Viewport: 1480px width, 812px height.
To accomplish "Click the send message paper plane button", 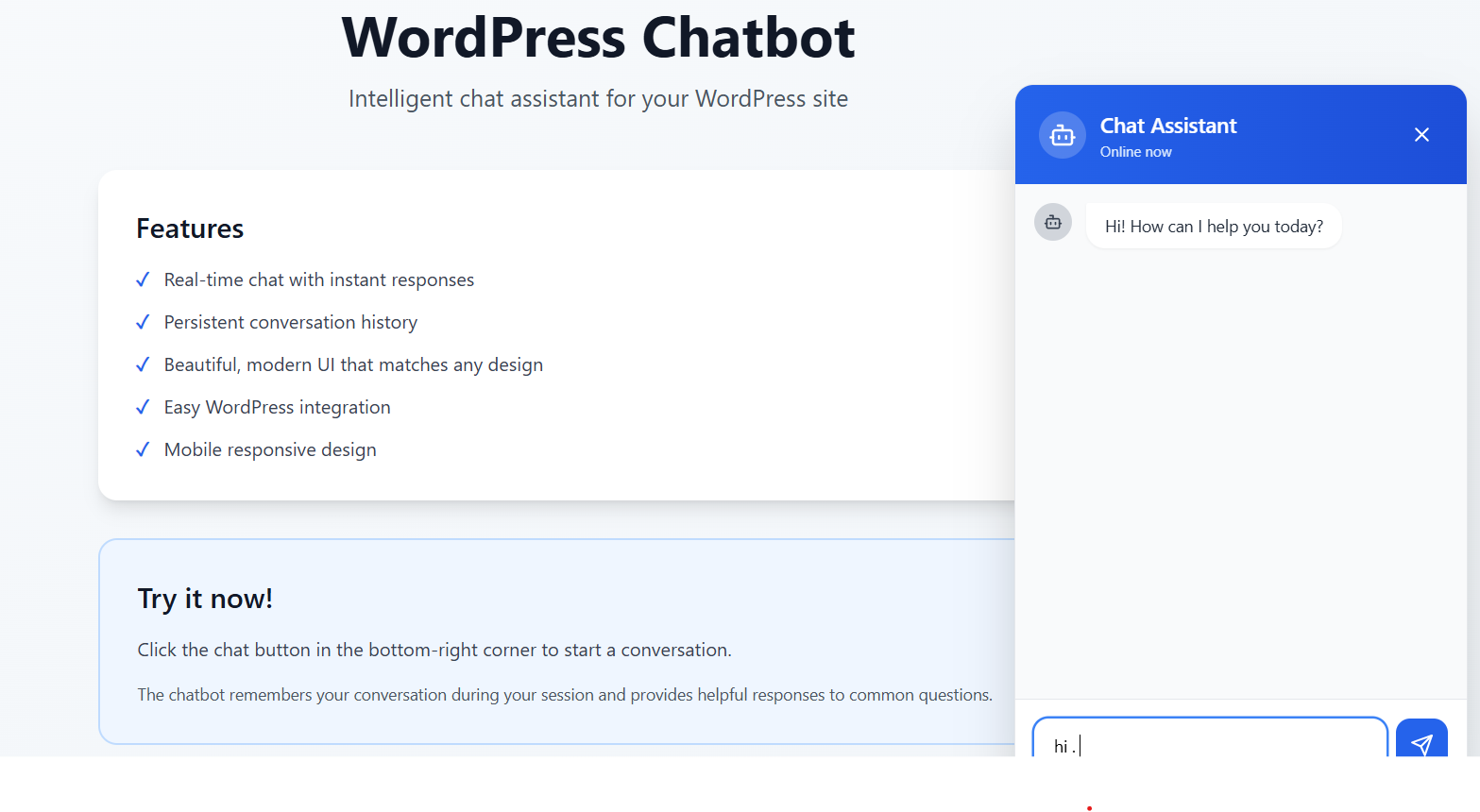I will click(x=1420, y=741).
